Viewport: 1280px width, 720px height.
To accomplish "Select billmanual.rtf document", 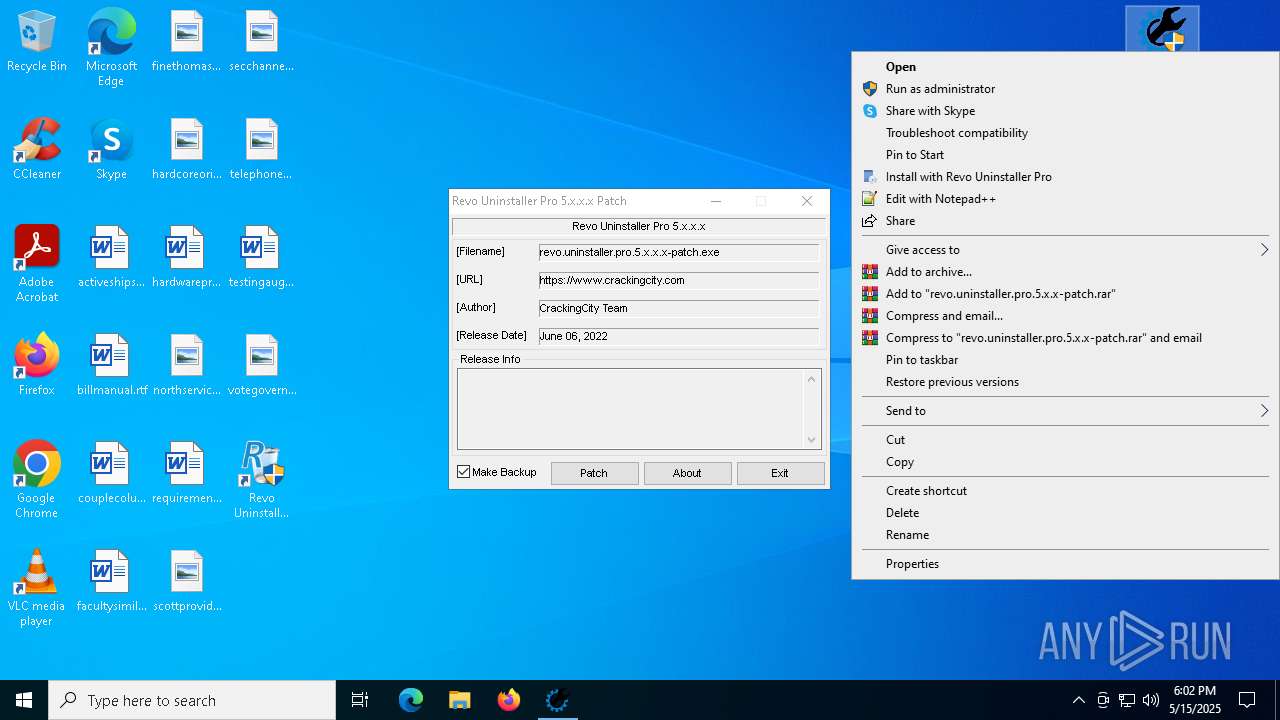I will pyautogui.click(x=111, y=366).
